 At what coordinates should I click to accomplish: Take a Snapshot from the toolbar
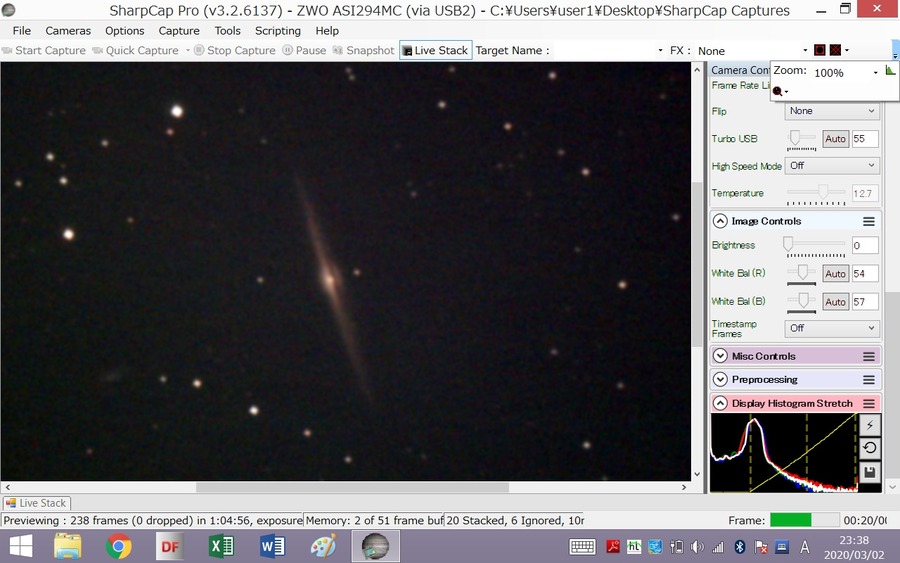[363, 51]
